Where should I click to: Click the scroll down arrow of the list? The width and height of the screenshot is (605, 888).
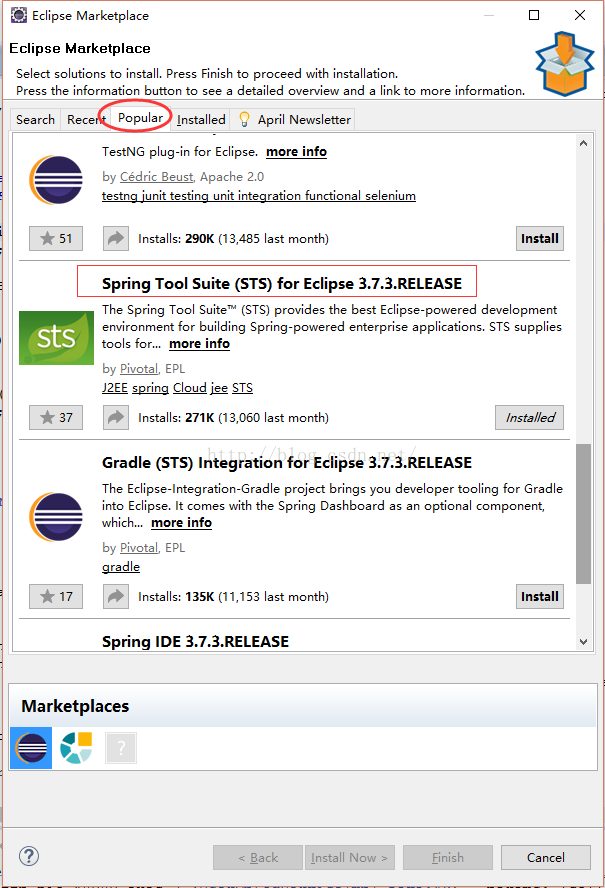click(x=583, y=642)
